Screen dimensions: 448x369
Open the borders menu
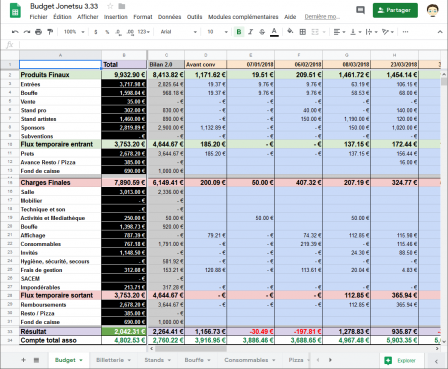click(x=303, y=32)
